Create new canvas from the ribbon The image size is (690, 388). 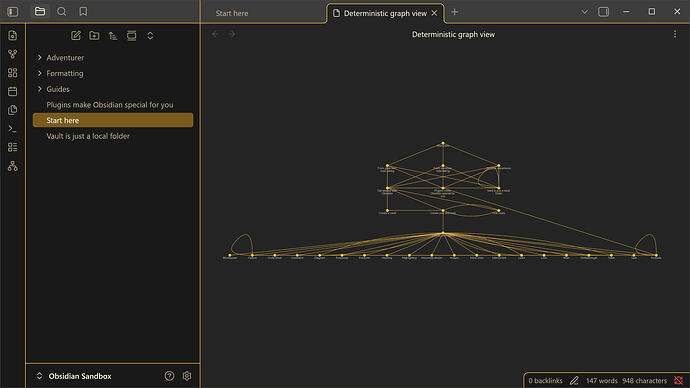(x=13, y=73)
